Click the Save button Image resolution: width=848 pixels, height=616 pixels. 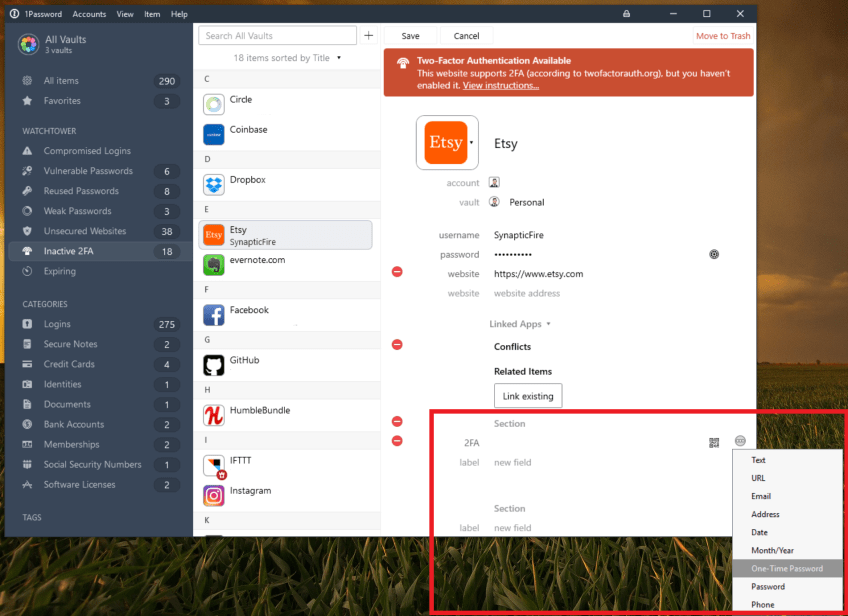pyautogui.click(x=410, y=36)
